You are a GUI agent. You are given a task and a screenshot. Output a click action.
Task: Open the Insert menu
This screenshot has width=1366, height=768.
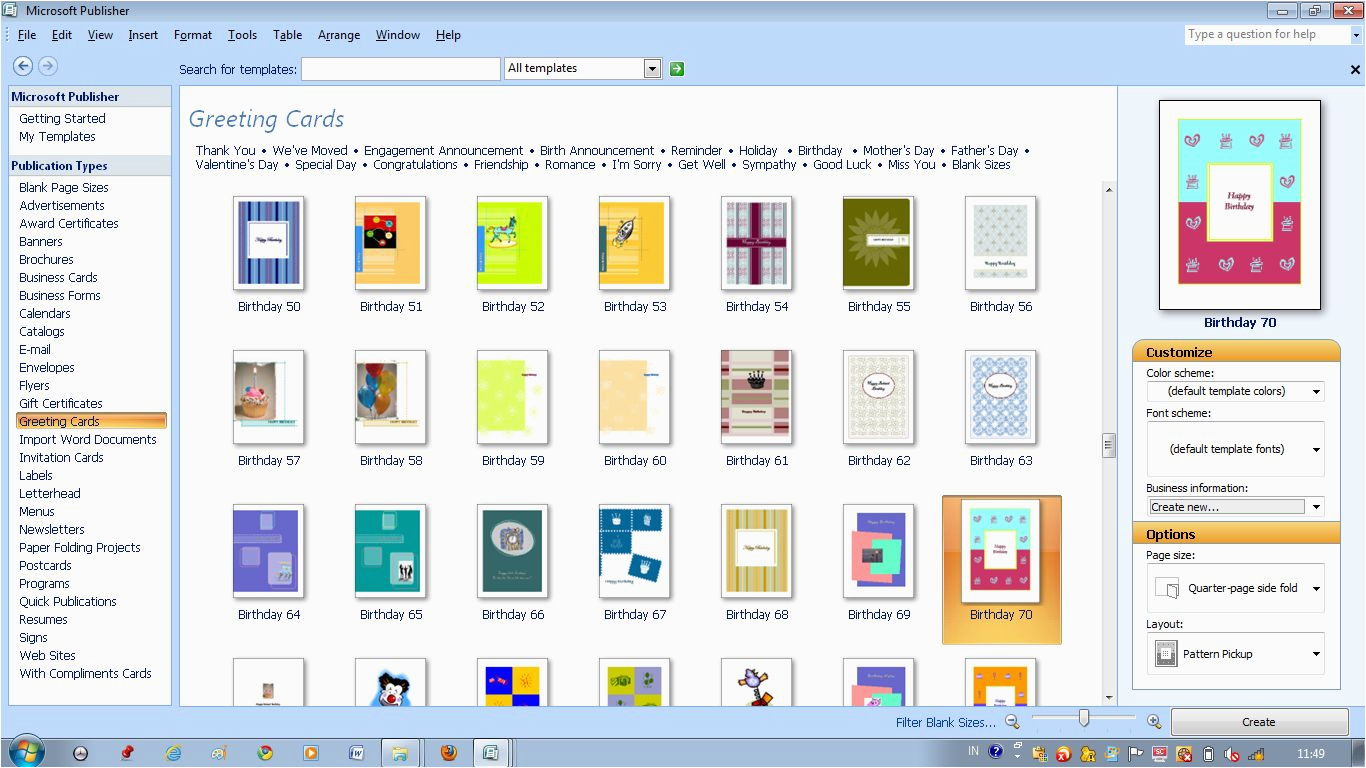pos(143,34)
